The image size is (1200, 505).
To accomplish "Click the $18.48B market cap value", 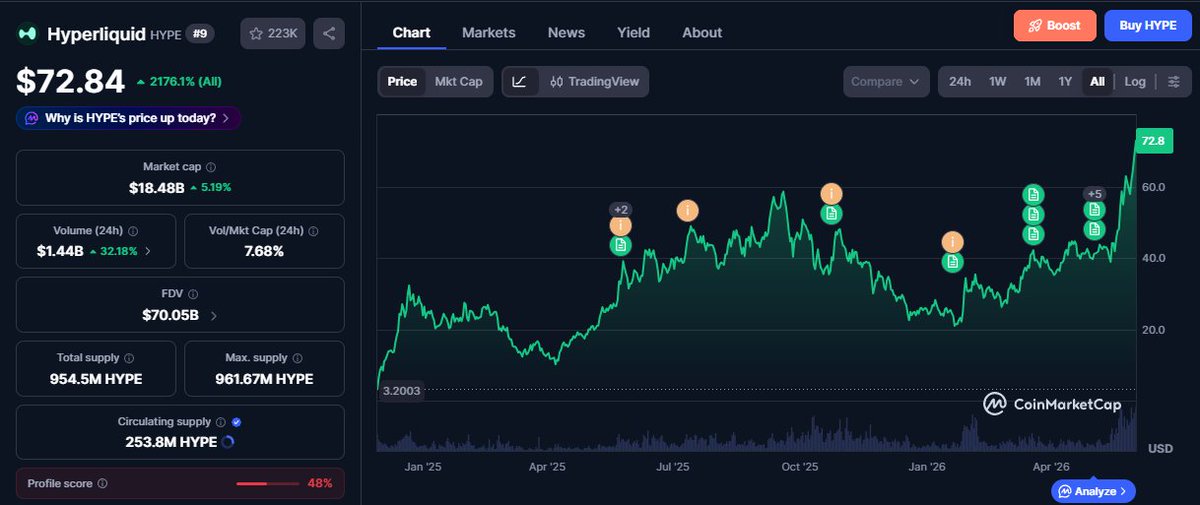I will tap(157, 187).
